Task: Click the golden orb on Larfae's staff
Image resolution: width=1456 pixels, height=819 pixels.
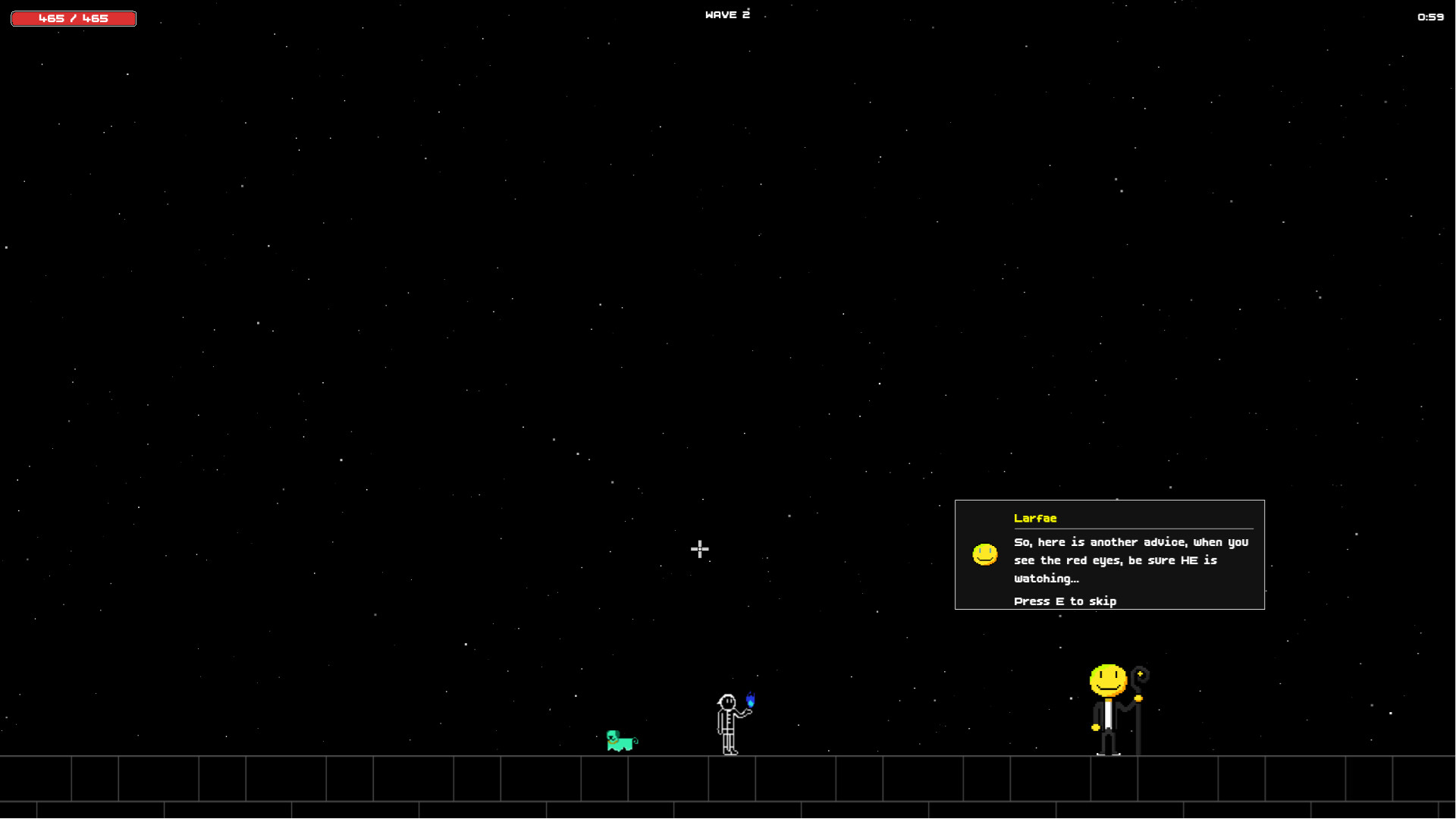Action: (x=1138, y=698)
